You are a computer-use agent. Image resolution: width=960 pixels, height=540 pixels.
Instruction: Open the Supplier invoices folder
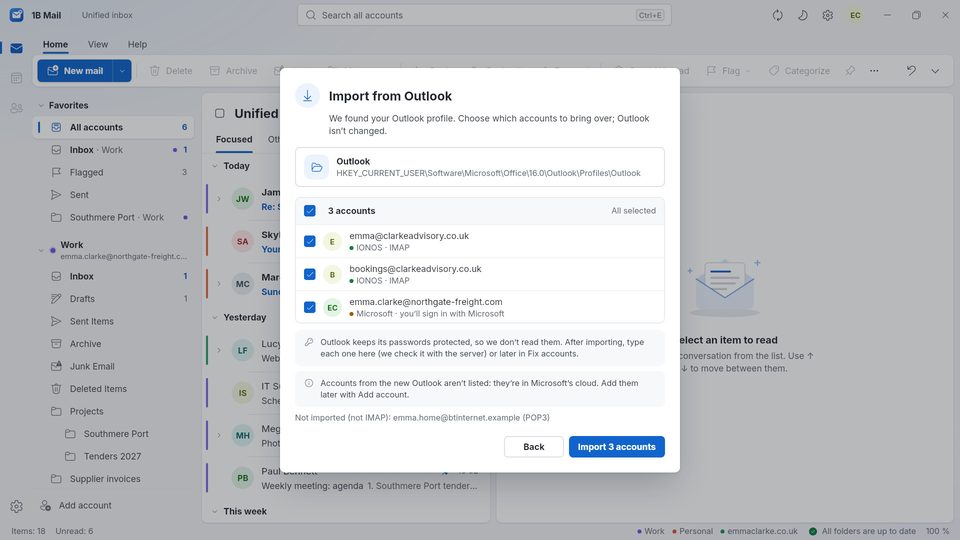(x=113, y=479)
